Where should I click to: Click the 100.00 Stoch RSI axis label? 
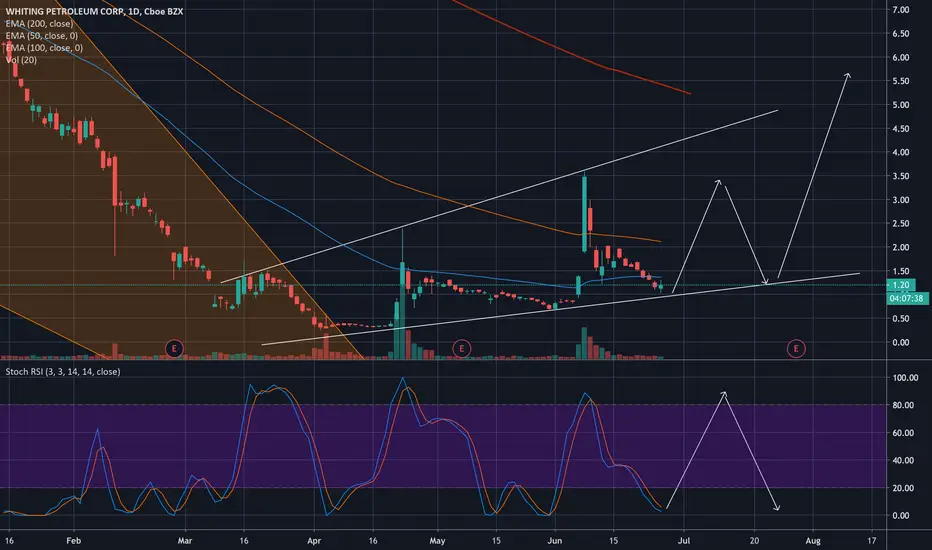(905, 378)
